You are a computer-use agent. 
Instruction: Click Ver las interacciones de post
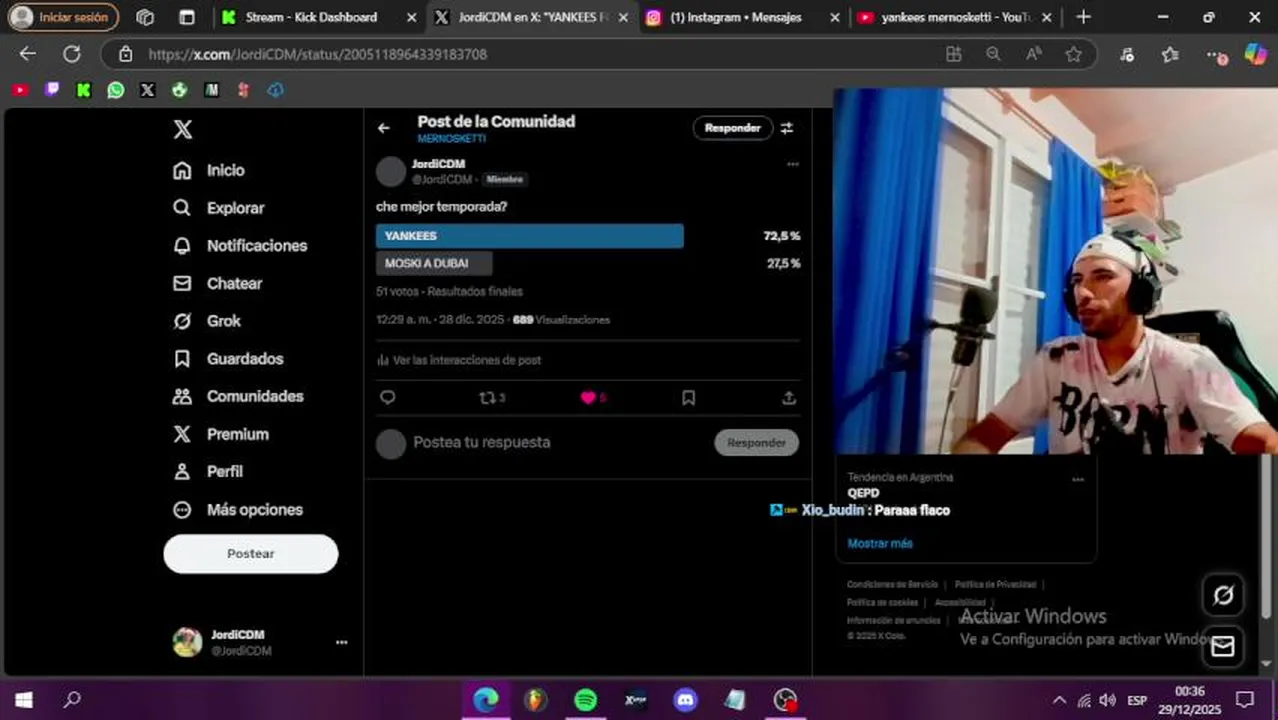coord(459,360)
